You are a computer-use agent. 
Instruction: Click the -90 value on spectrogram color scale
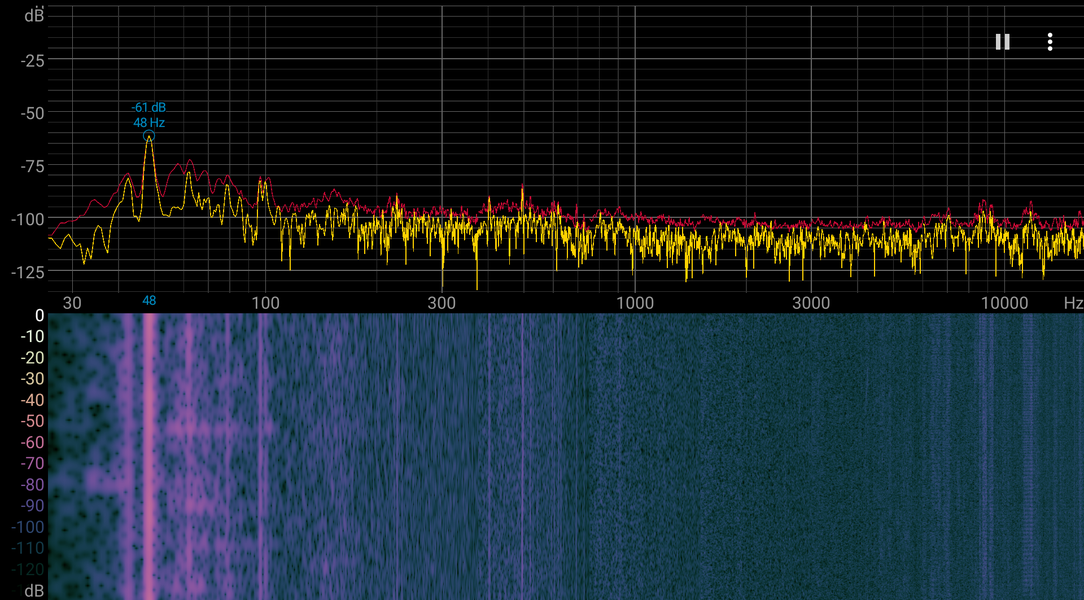pos(32,505)
